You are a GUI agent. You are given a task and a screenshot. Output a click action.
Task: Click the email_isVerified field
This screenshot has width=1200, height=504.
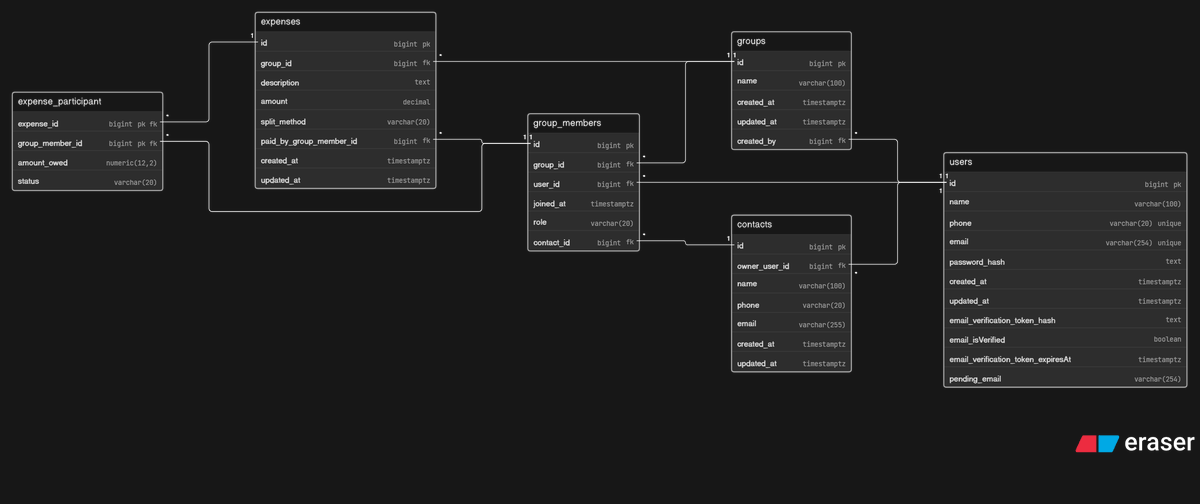(x=1065, y=340)
